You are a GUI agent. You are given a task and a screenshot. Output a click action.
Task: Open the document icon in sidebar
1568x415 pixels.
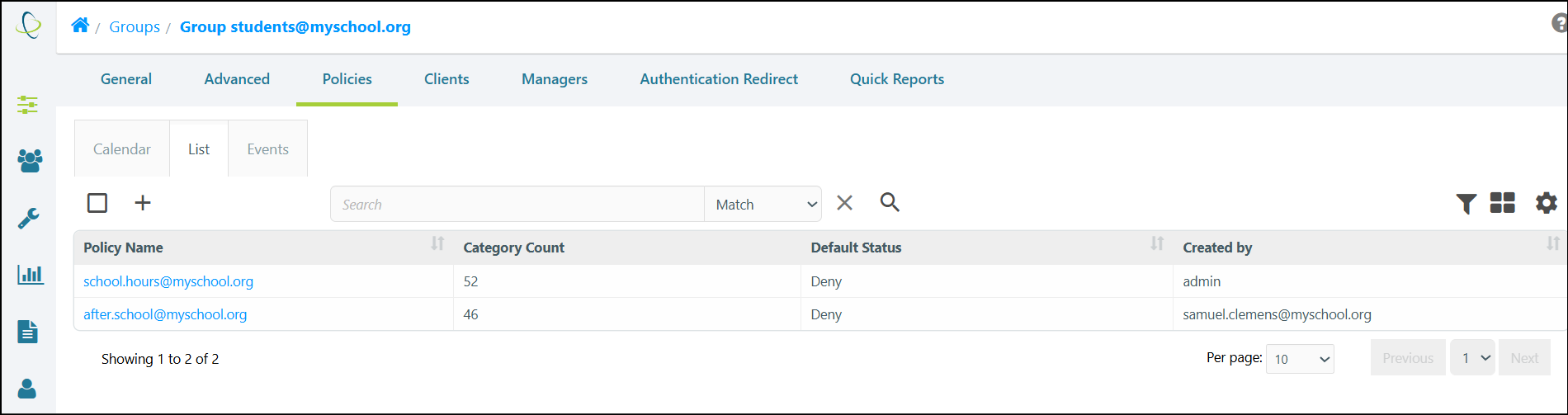click(x=28, y=332)
